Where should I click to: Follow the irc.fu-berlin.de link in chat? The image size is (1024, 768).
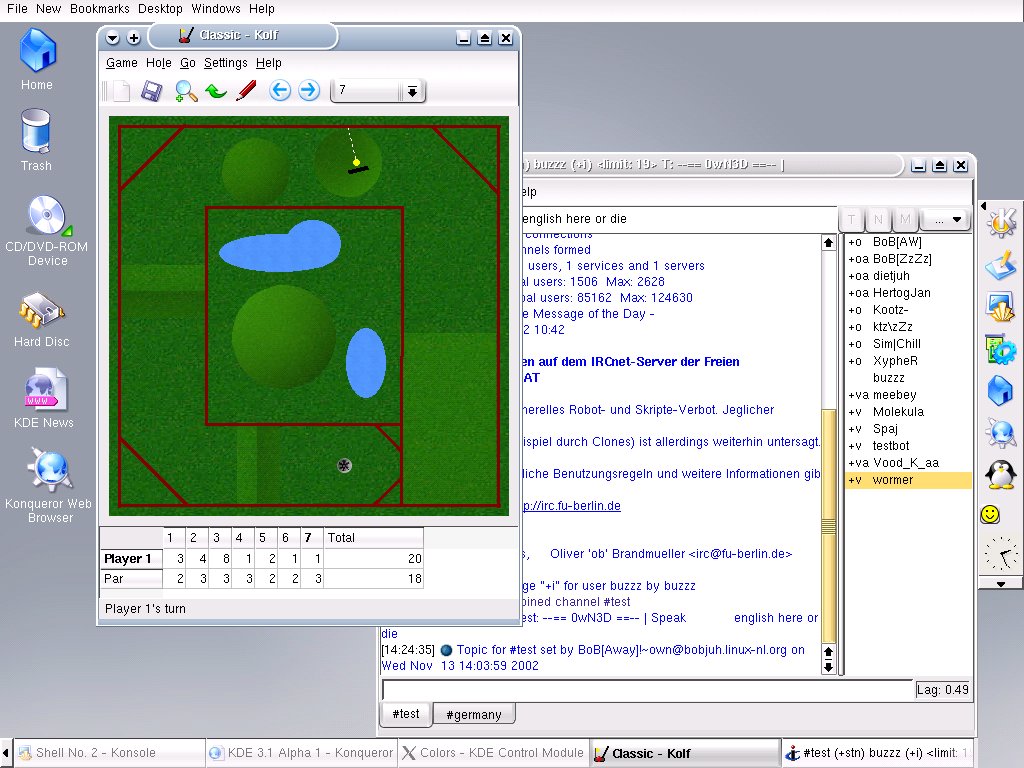[572, 505]
